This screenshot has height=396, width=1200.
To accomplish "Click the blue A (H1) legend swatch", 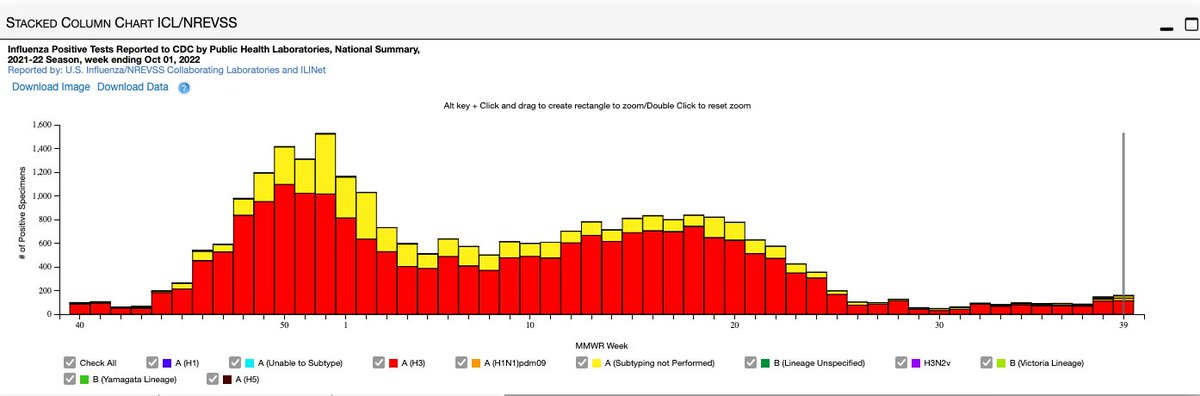I will pyautogui.click(x=168, y=362).
